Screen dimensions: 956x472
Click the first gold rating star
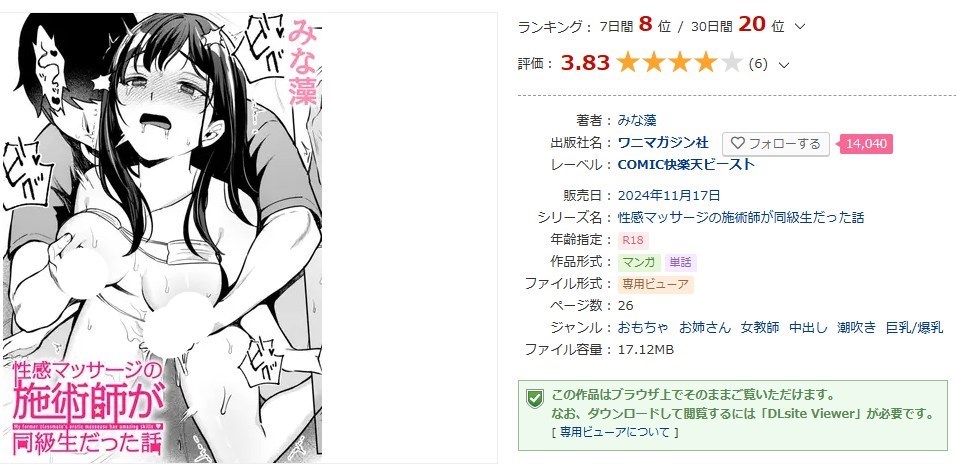click(x=627, y=63)
